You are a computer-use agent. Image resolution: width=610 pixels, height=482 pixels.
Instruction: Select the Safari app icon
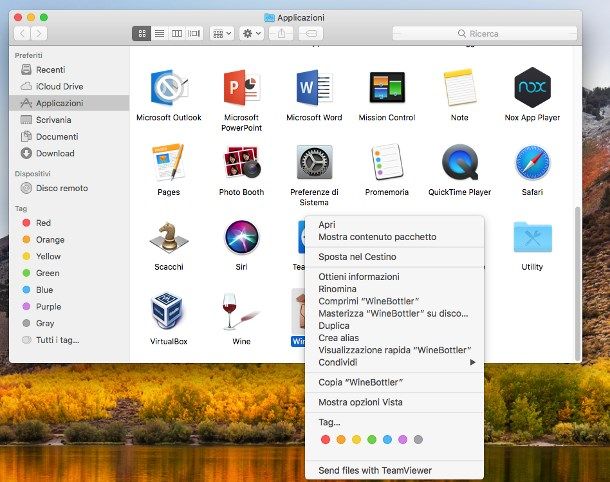(532, 163)
